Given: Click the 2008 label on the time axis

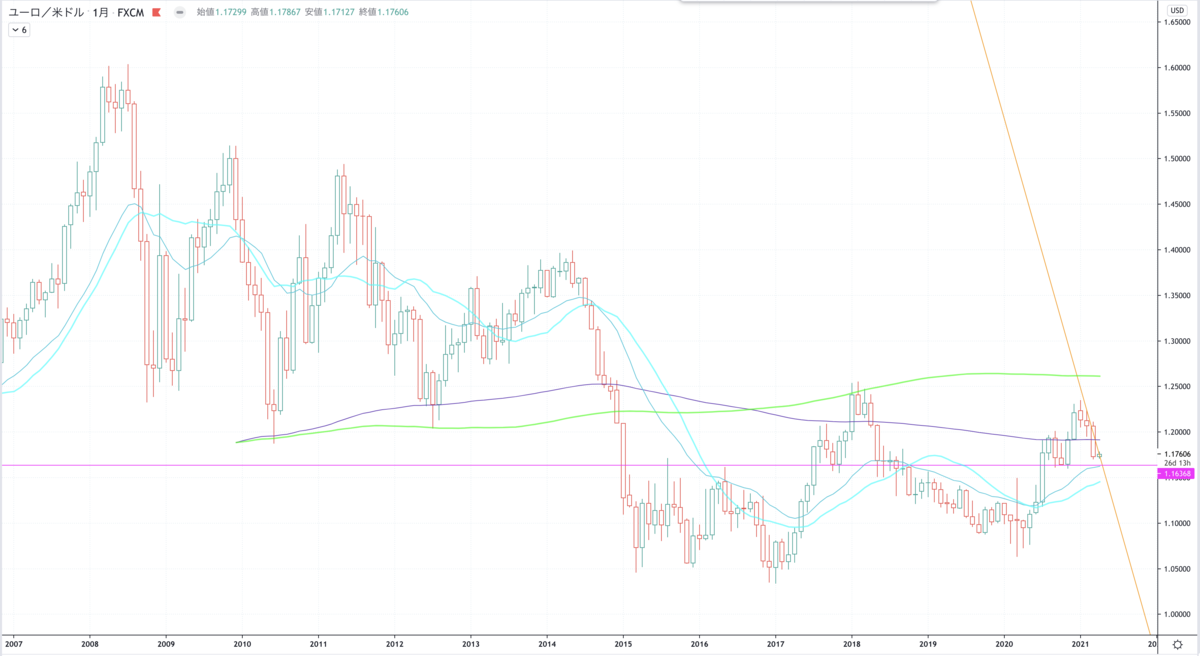Looking at the screenshot, I should pyautogui.click(x=89, y=646).
